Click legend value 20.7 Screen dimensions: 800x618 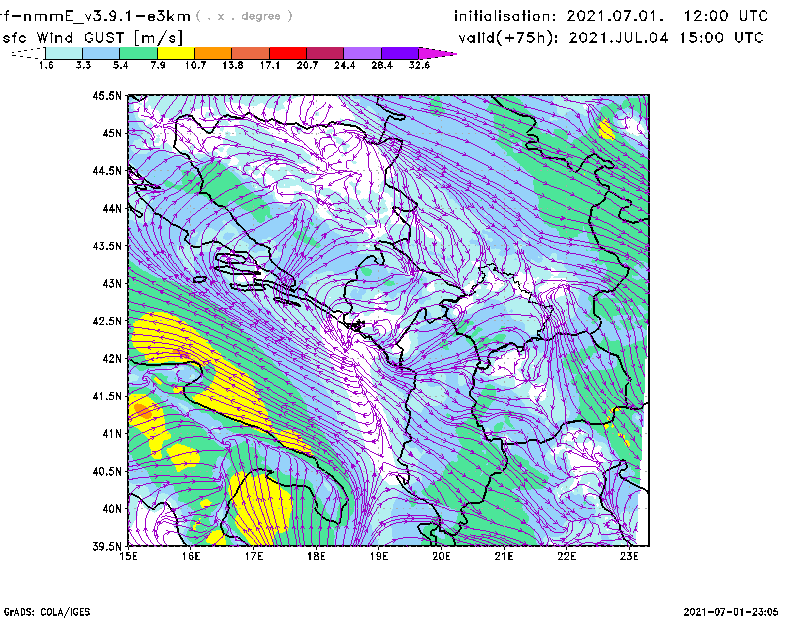click(x=307, y=65)
